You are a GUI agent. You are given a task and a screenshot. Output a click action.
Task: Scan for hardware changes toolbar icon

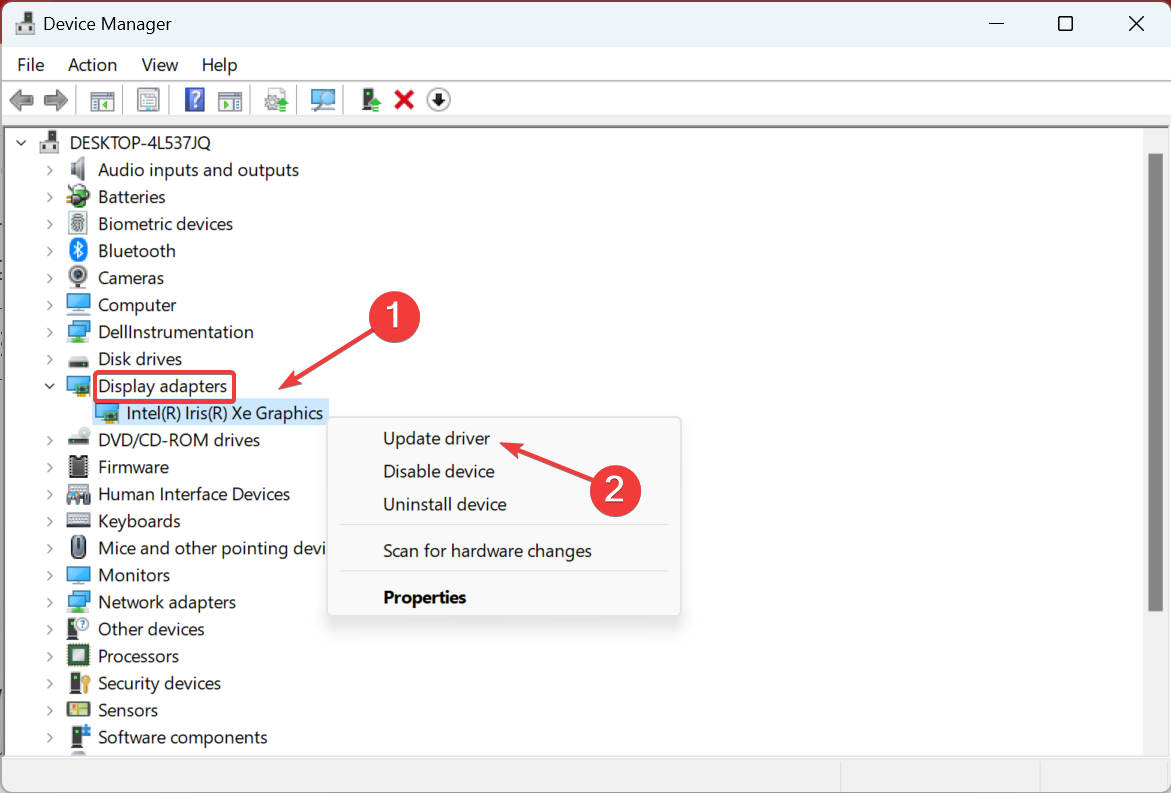[323, 100]
